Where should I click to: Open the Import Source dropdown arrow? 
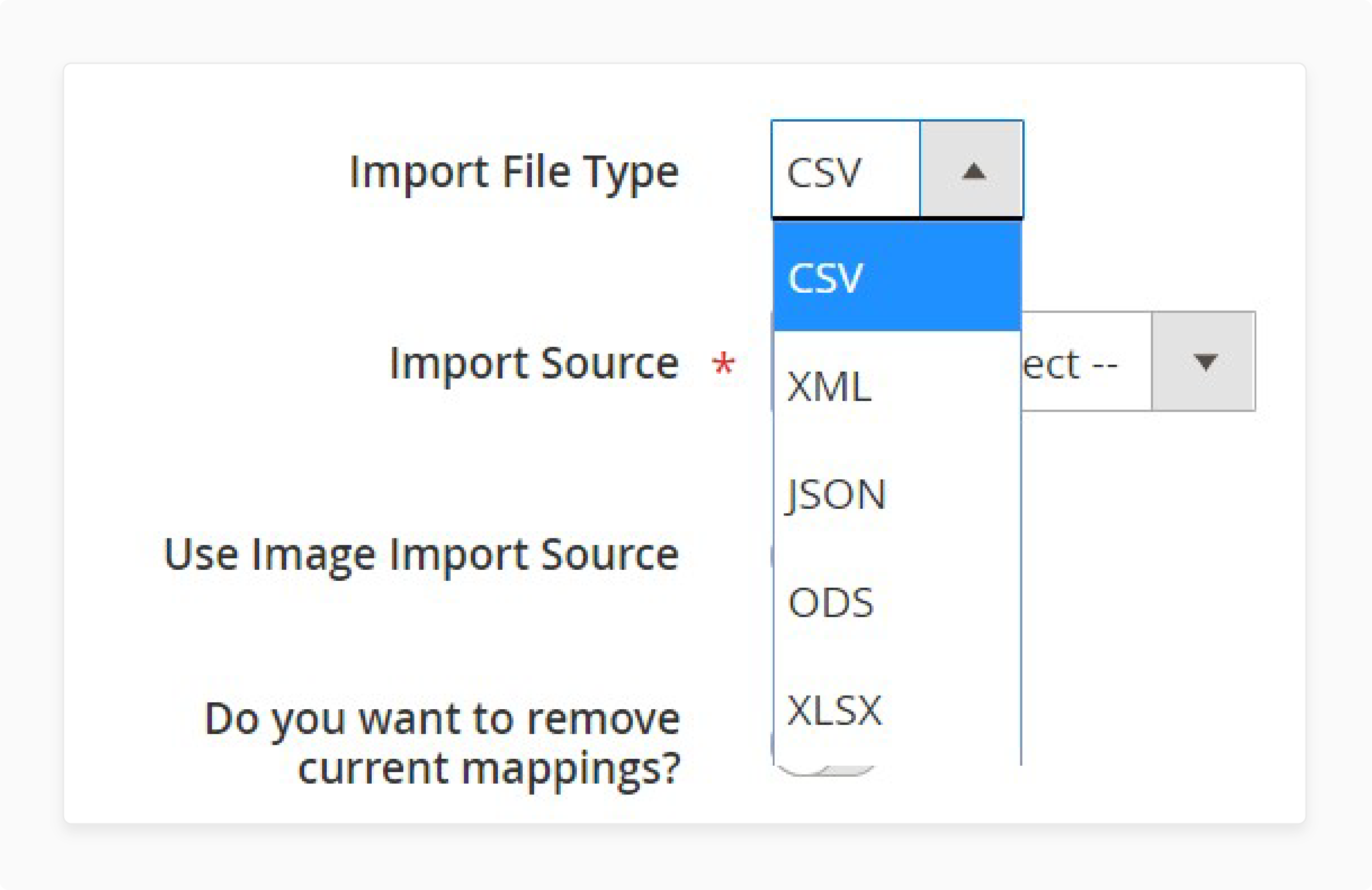(1204, 362)
